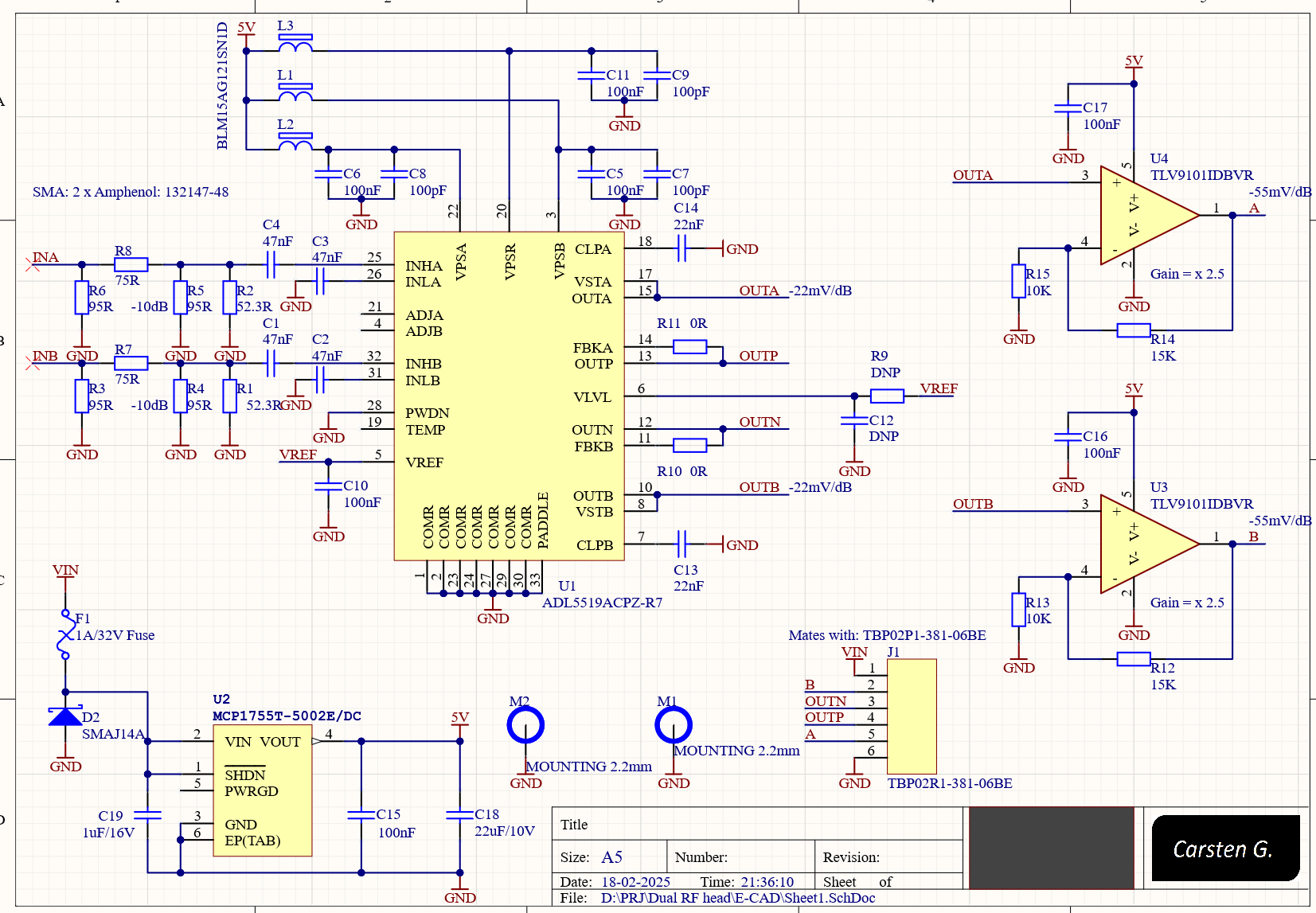
Task: Select the R11 0R resistor symbol
Action: (690, 346)
